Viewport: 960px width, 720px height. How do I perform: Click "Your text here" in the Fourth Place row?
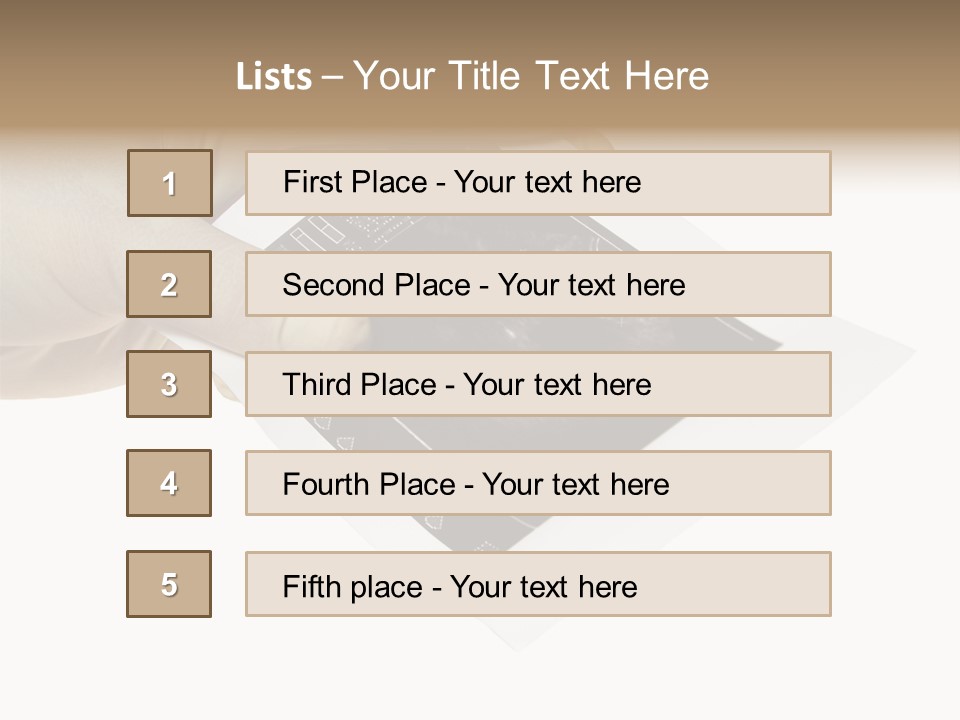click(575, 485)
